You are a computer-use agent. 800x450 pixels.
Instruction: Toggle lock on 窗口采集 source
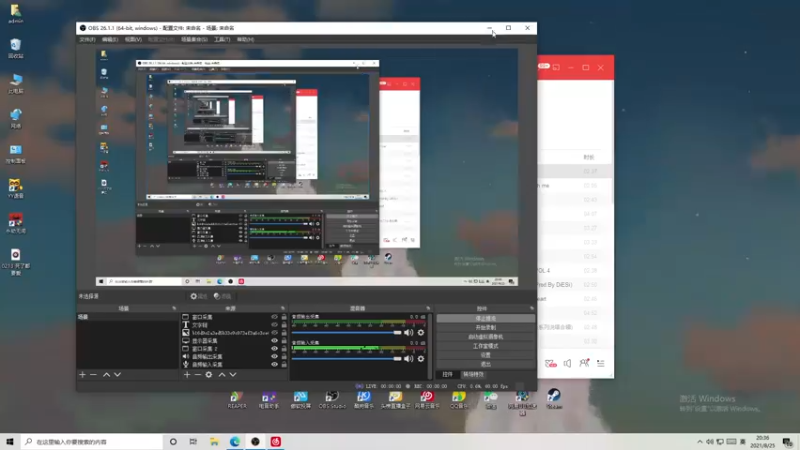pyautogui.click(x=284, y=317)
